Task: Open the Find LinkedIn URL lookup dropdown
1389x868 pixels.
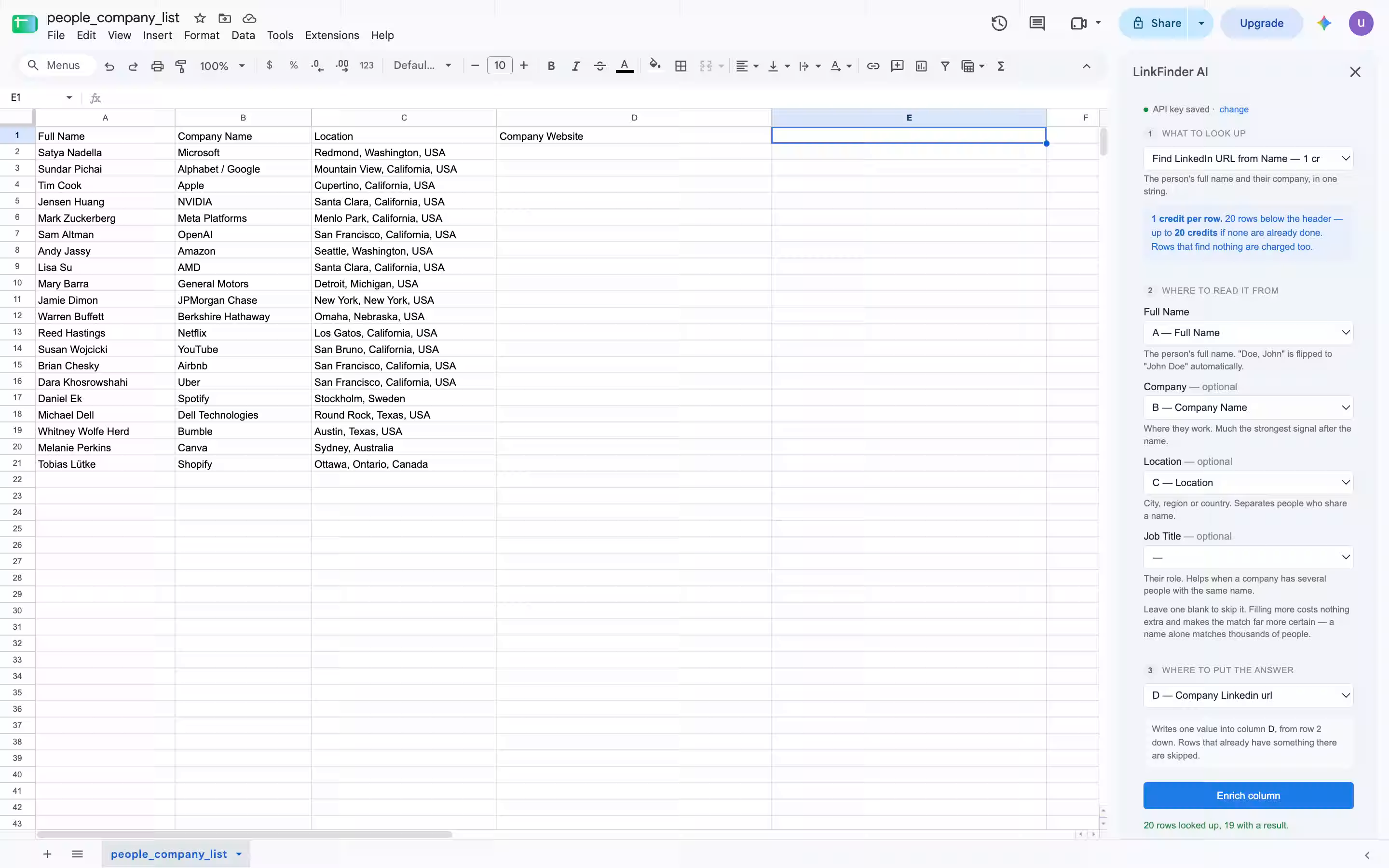Action: click(1248, 159)
